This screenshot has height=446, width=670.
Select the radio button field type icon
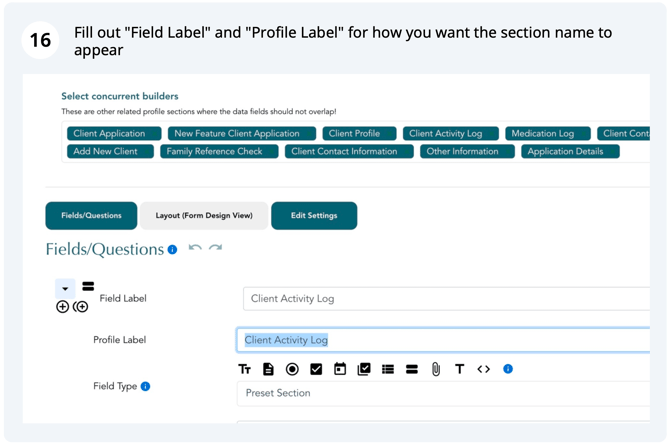tap(292, 369)
